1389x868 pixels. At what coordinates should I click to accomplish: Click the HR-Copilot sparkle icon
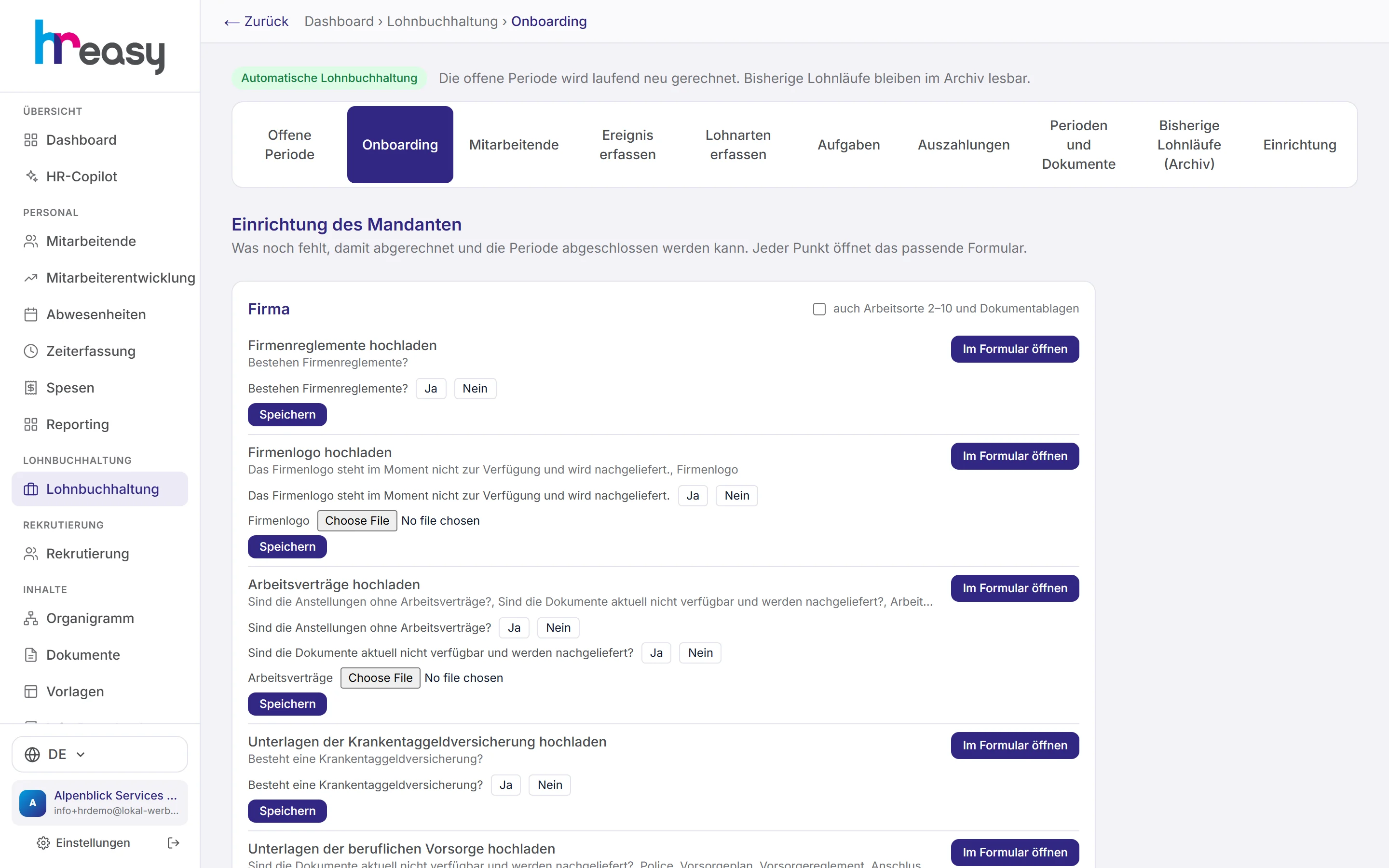31,176
